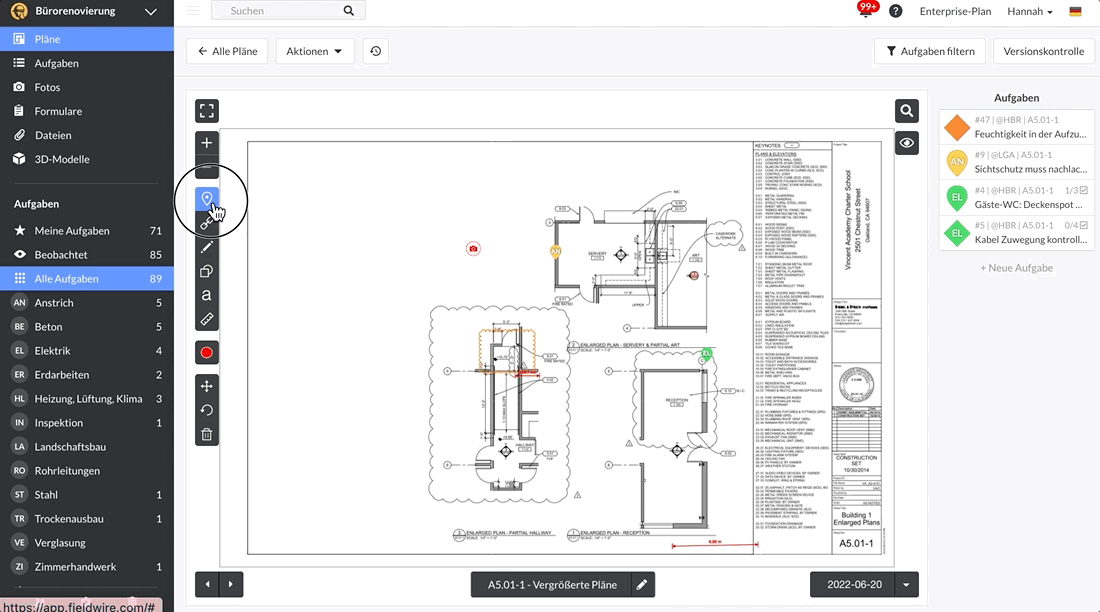Click Aufgaben filtern button
This screenshot has height=612, width=1100.
[x=930, y=51]
